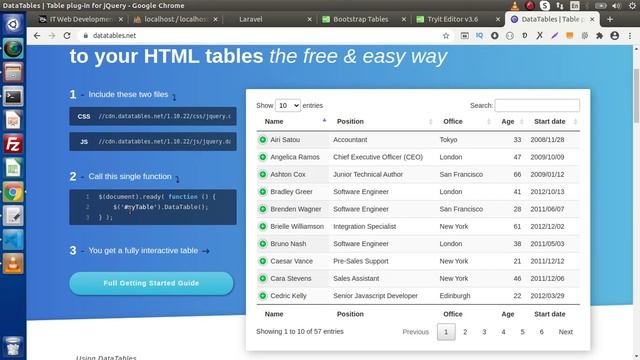Open the Show entries dropdown
Image resolution: width=640 pixels, height=360 pixels.
coord(288,105)
